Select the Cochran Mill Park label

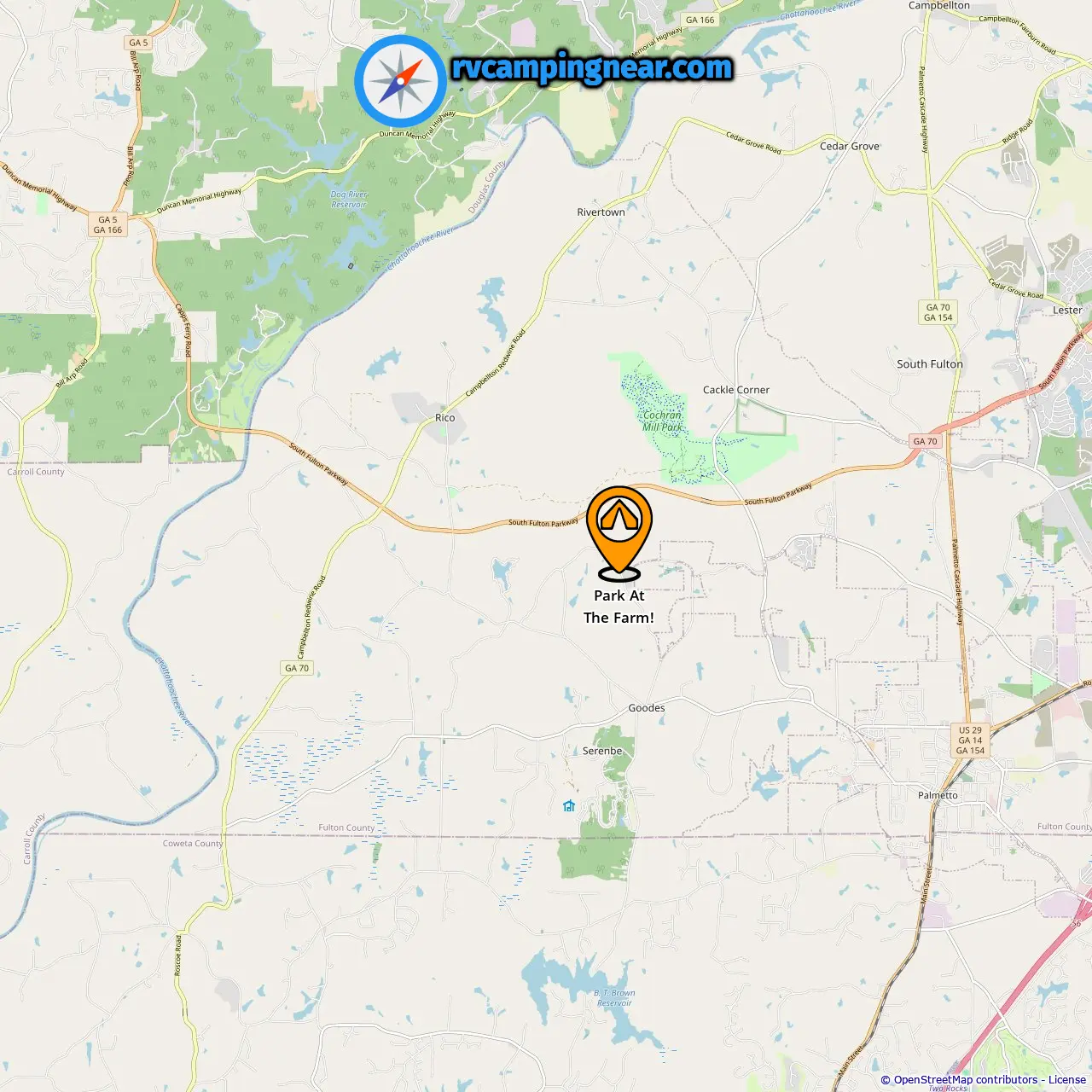[663, 421]
